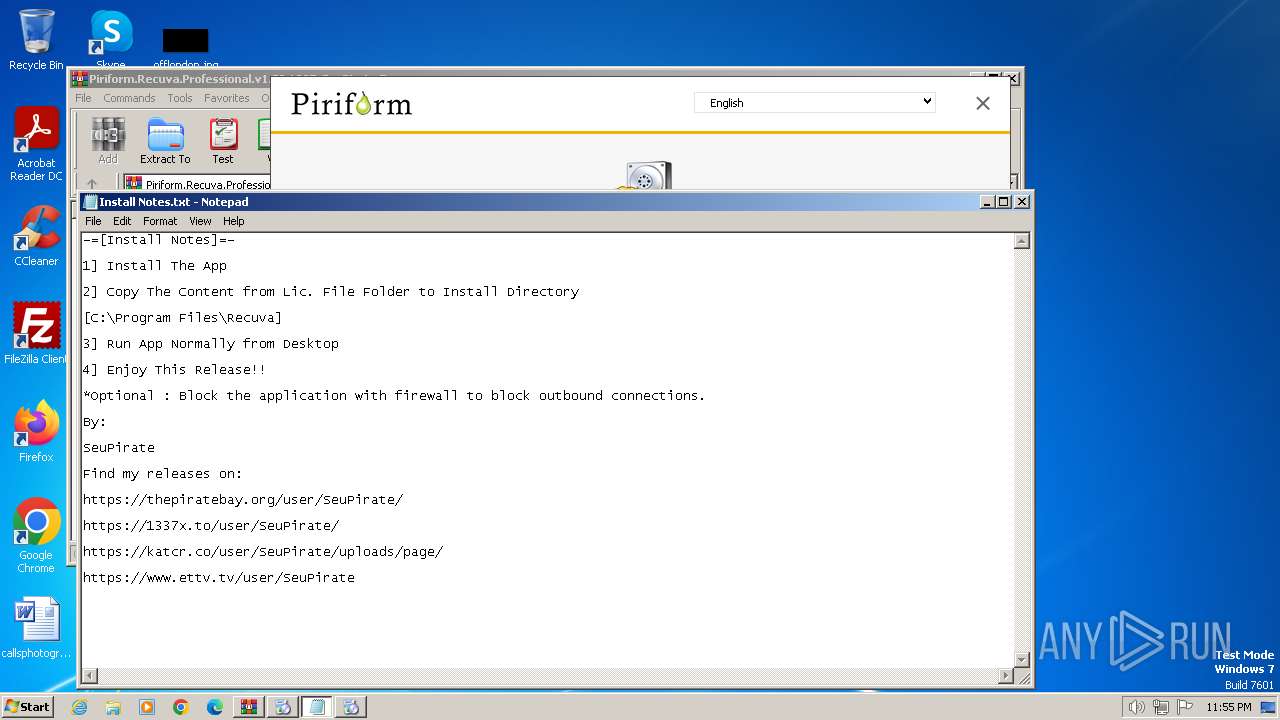The width and height of the screenshot is (1280, 720).
Task: Switch to the second Recuva installer taskbar button
Action: click(351, 707)
